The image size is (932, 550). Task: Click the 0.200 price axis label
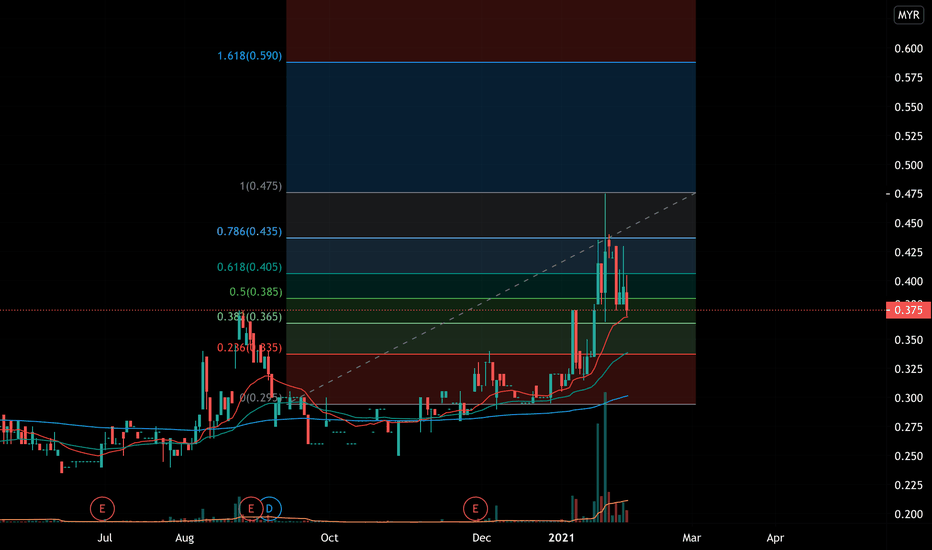pos(908,514)
